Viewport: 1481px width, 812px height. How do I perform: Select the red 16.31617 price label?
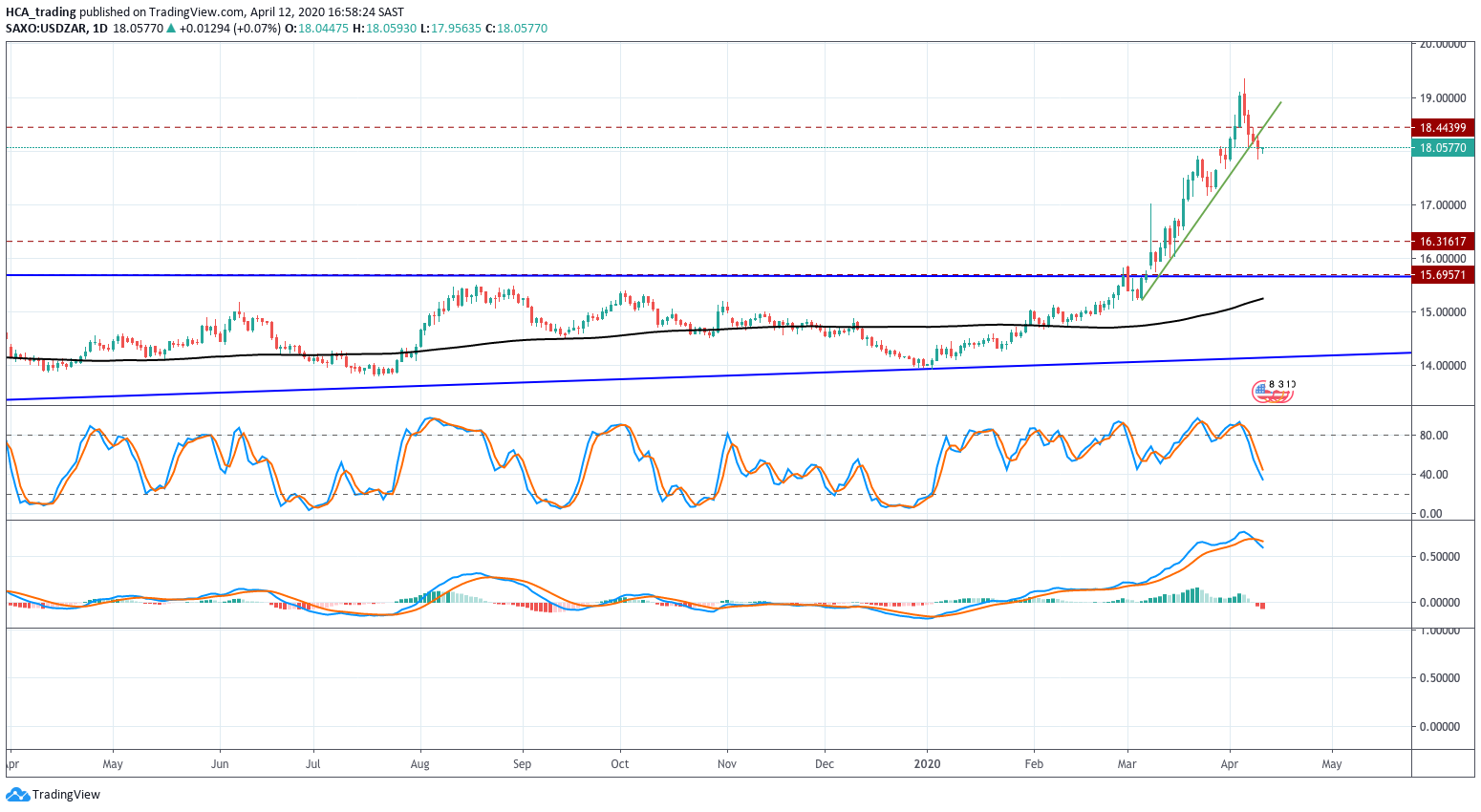(1443, 242)
